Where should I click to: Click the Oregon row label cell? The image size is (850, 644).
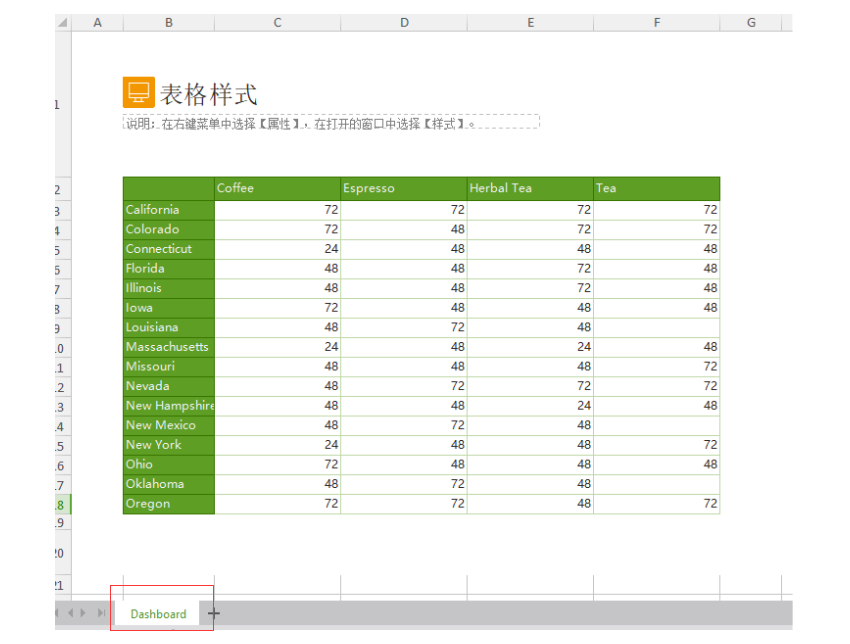[168, 504]
